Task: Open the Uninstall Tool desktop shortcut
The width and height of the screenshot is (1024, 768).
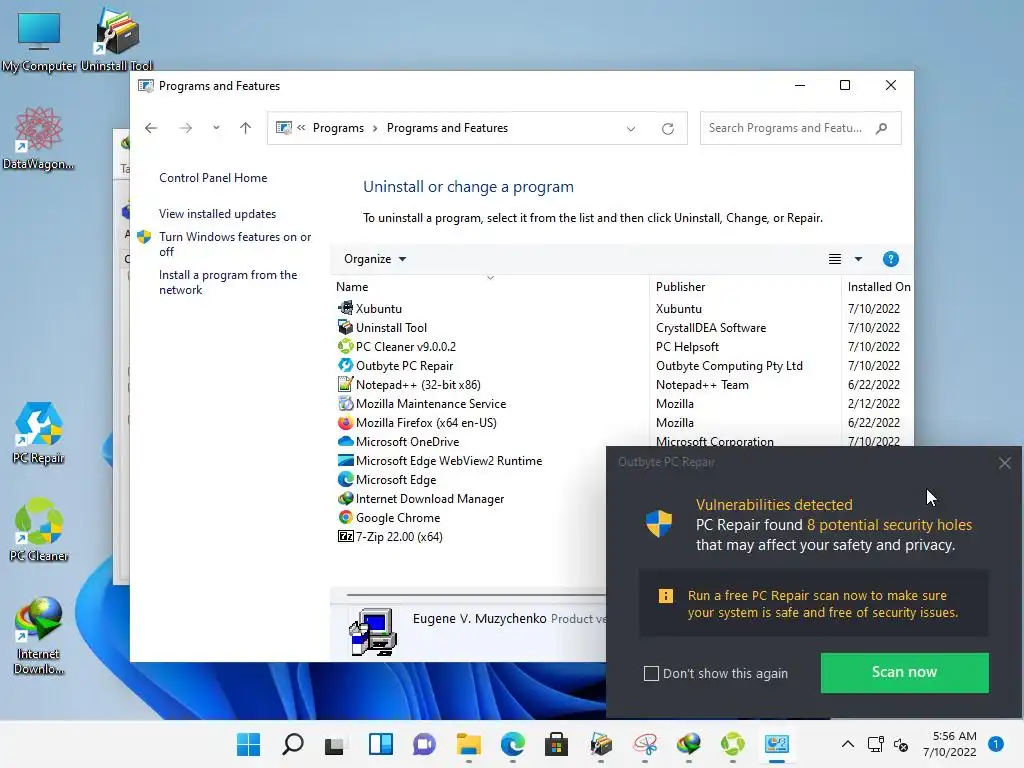Action: tap(117, 40)
